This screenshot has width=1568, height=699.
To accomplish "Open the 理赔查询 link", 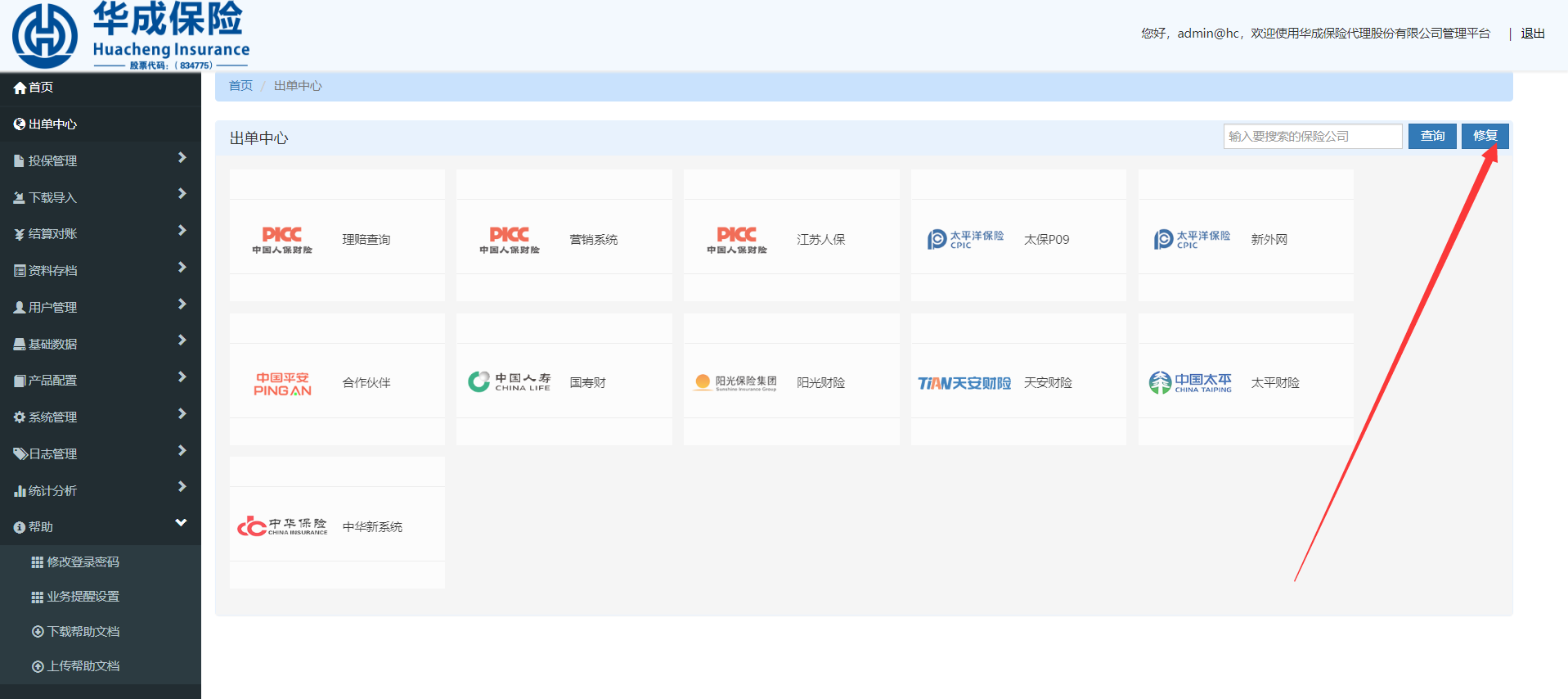I will [x=366, y=240].
